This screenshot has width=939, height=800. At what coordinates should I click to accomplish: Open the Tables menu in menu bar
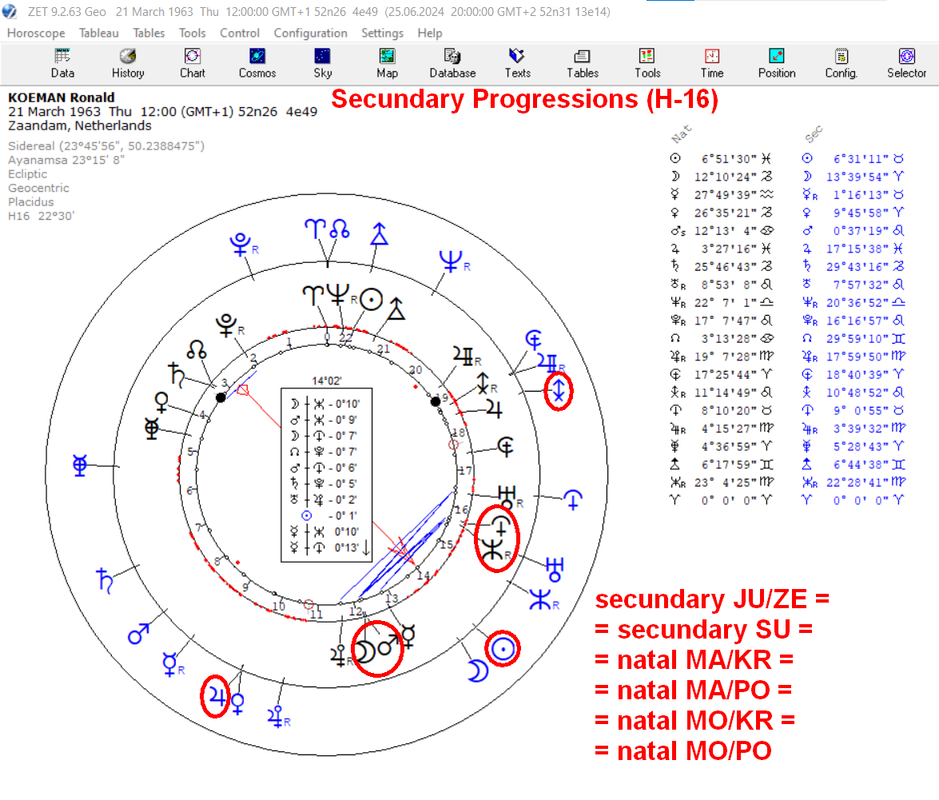tap(149, 33)
